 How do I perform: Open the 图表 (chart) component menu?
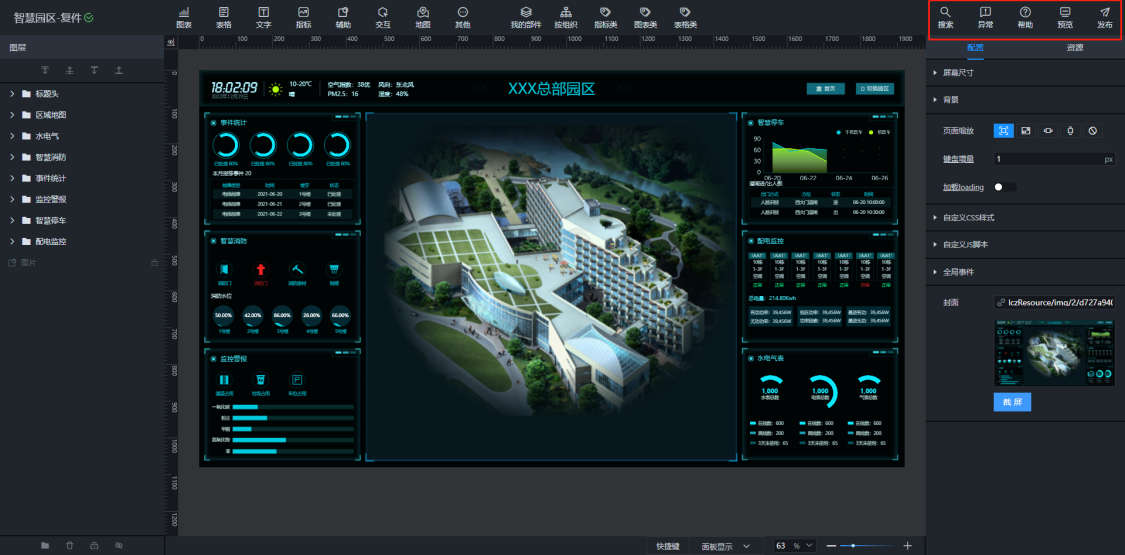(x=184, y=16)
